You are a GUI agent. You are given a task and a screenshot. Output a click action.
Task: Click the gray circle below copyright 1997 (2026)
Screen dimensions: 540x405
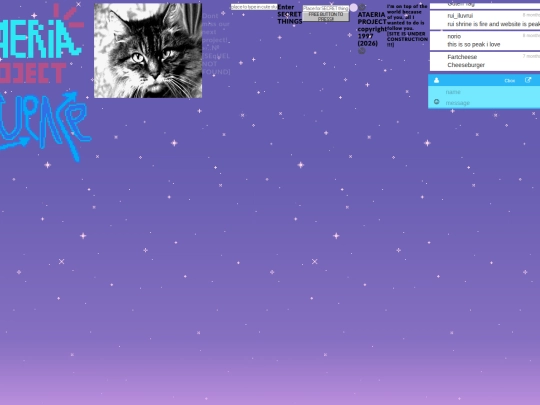click(x=362, y=51)
